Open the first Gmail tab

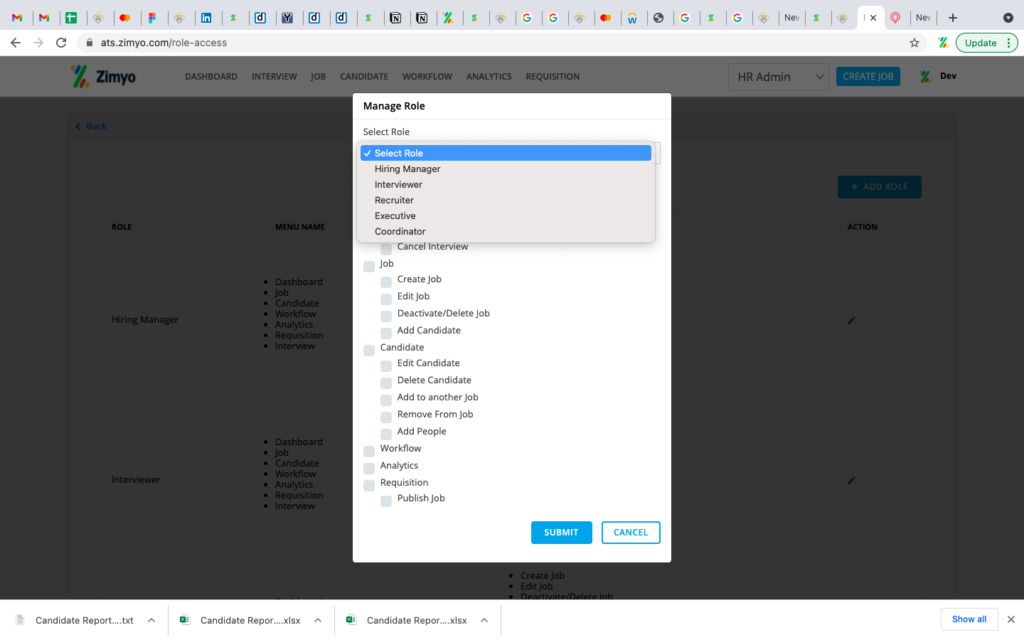18,18
